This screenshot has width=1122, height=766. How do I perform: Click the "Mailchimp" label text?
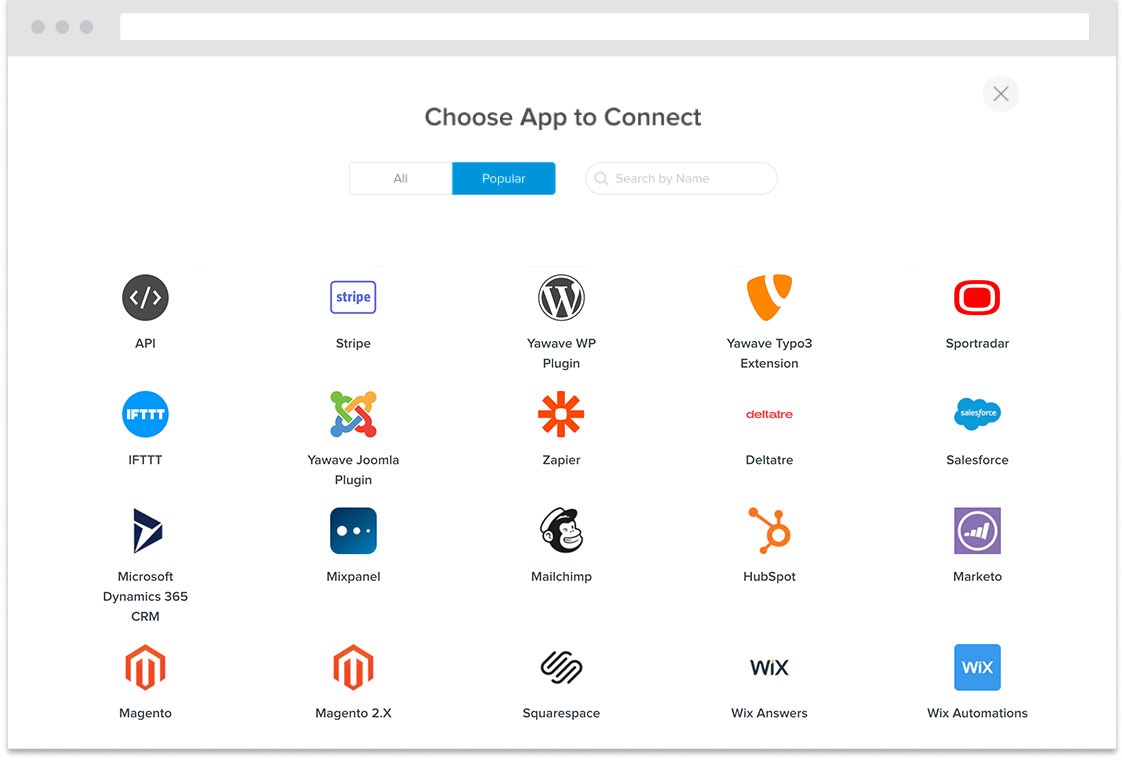click(561, 576)
